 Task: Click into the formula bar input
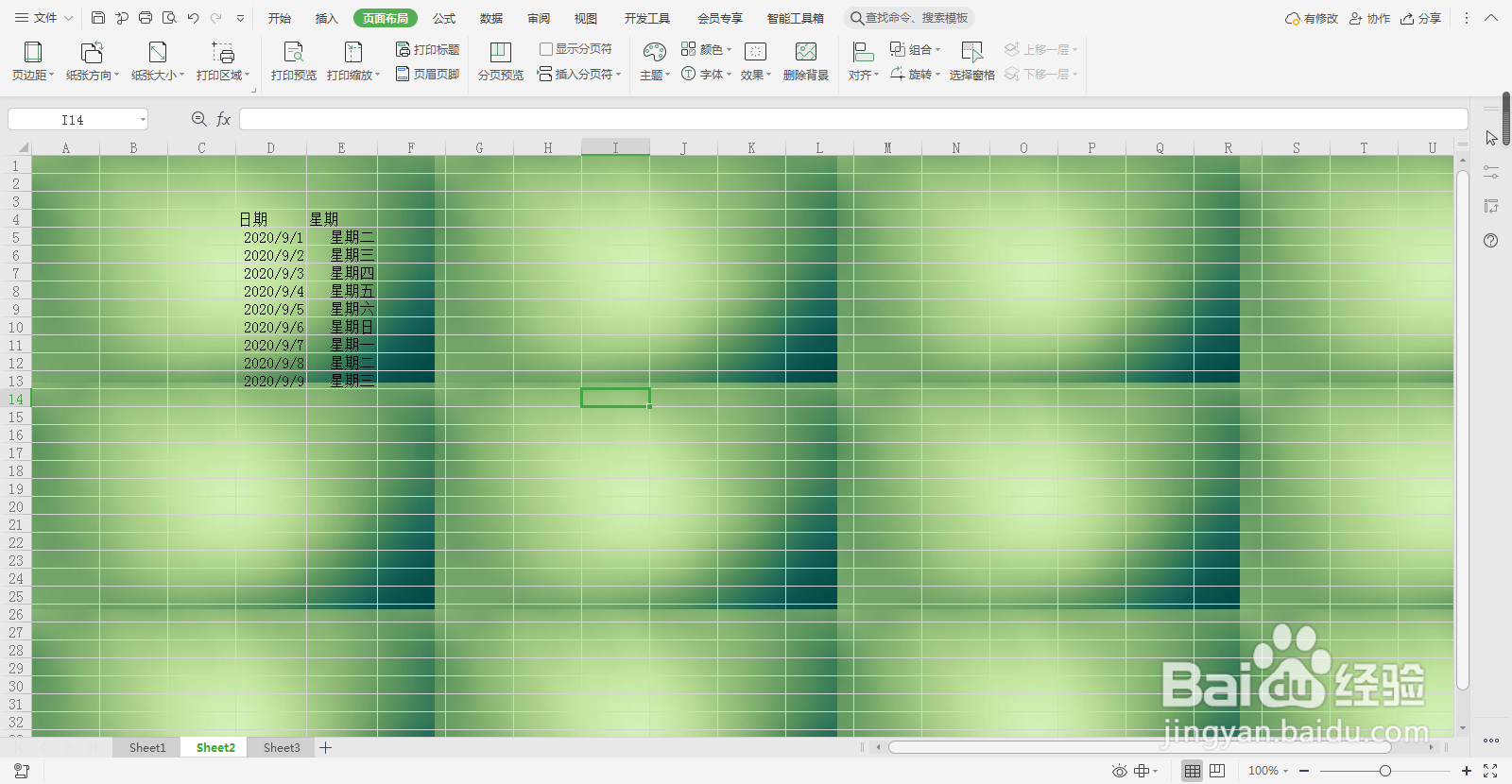point(853,119)
